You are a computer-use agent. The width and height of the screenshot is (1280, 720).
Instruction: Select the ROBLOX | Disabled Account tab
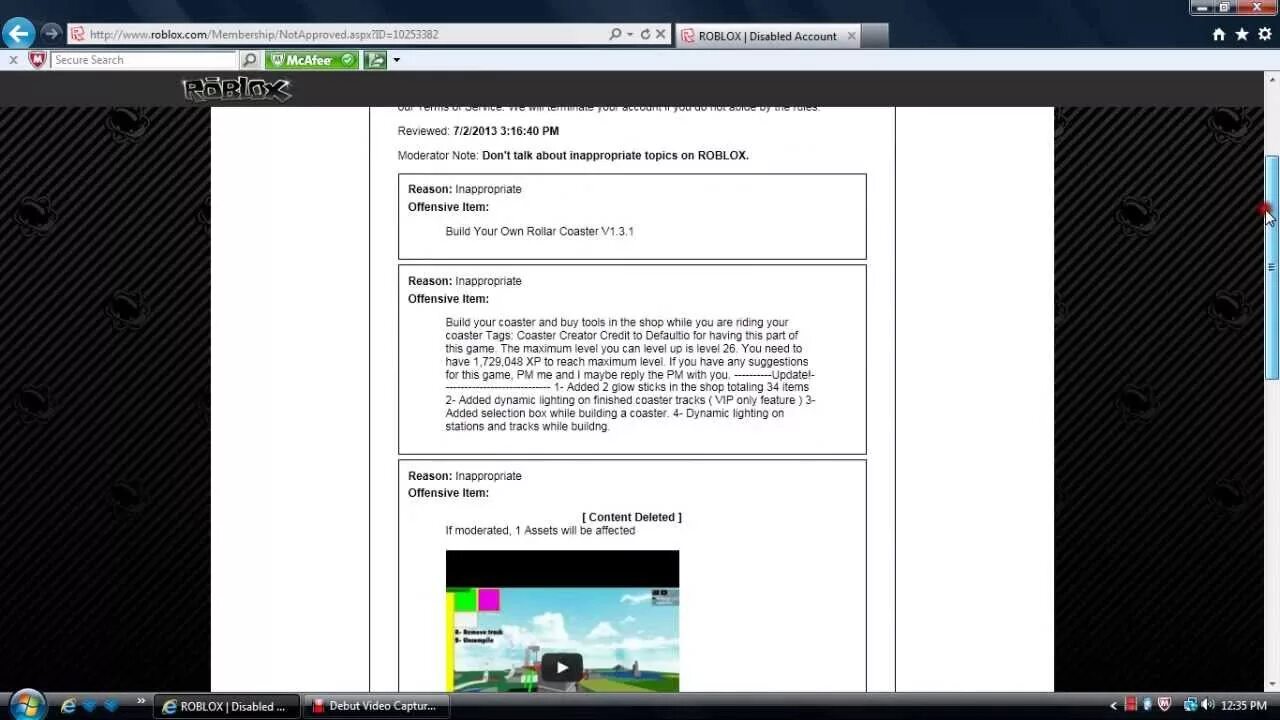[766, 36]
